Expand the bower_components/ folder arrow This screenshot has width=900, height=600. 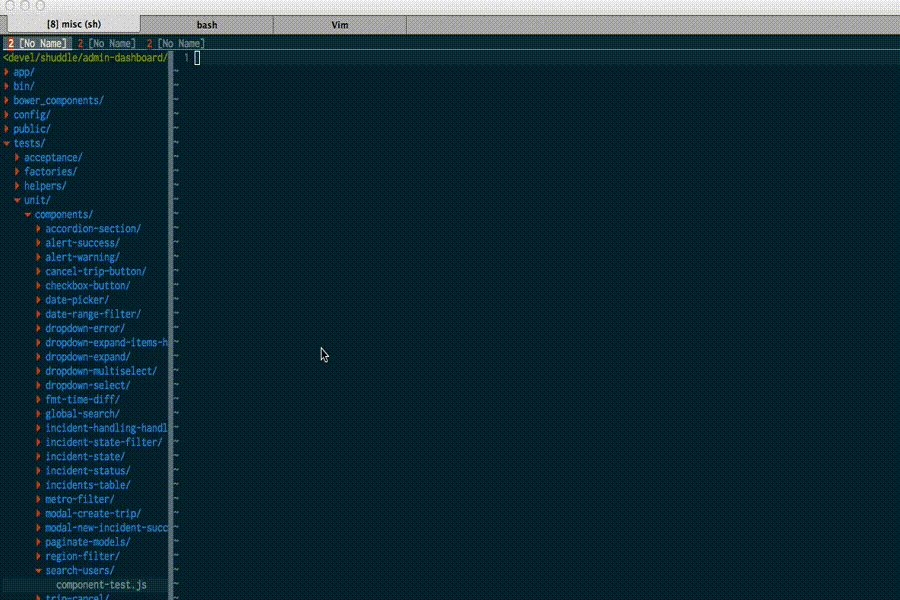6,100
